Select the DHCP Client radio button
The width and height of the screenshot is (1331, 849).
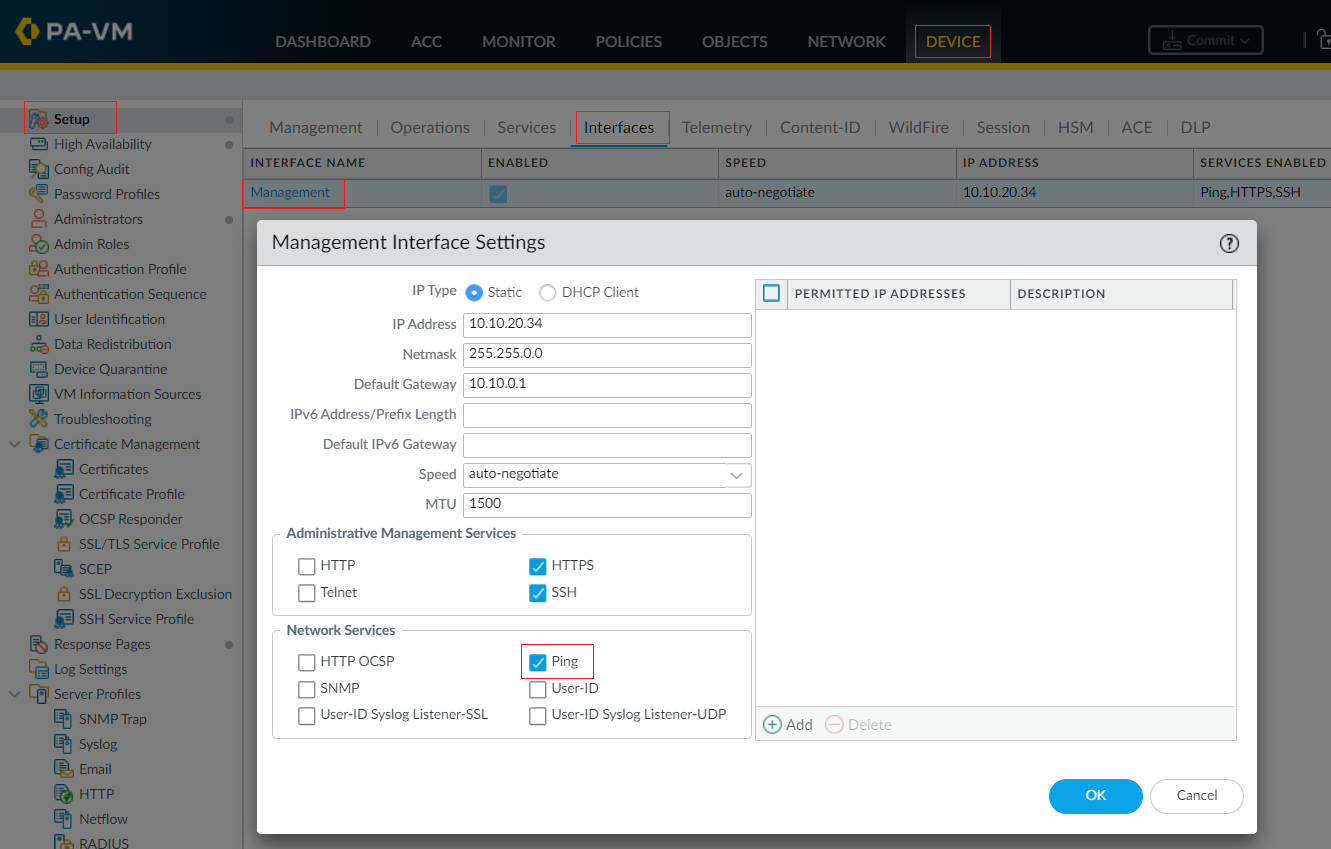pyautogui.click(x=547, y=292)
